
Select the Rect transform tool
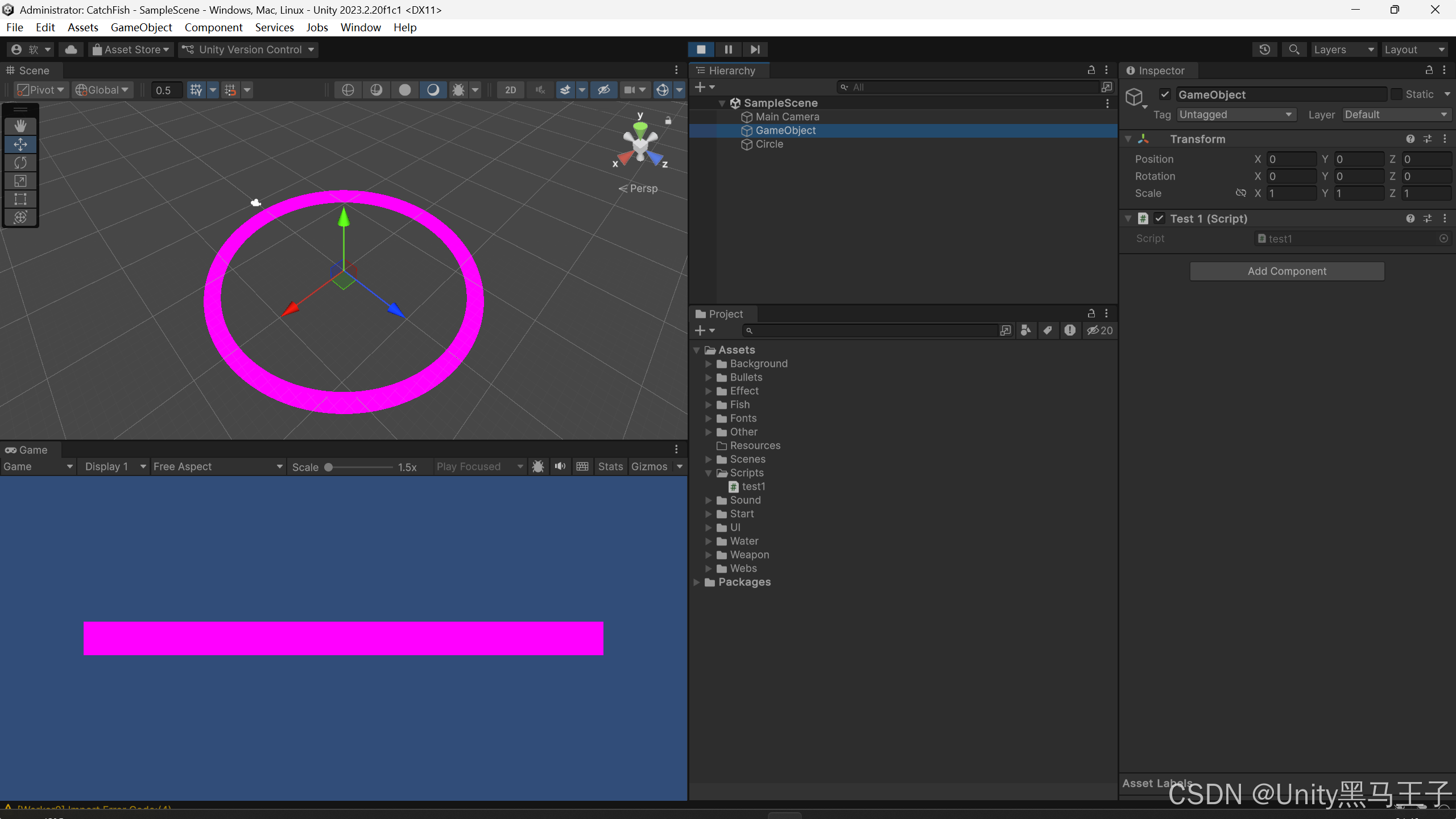point(20,199)
